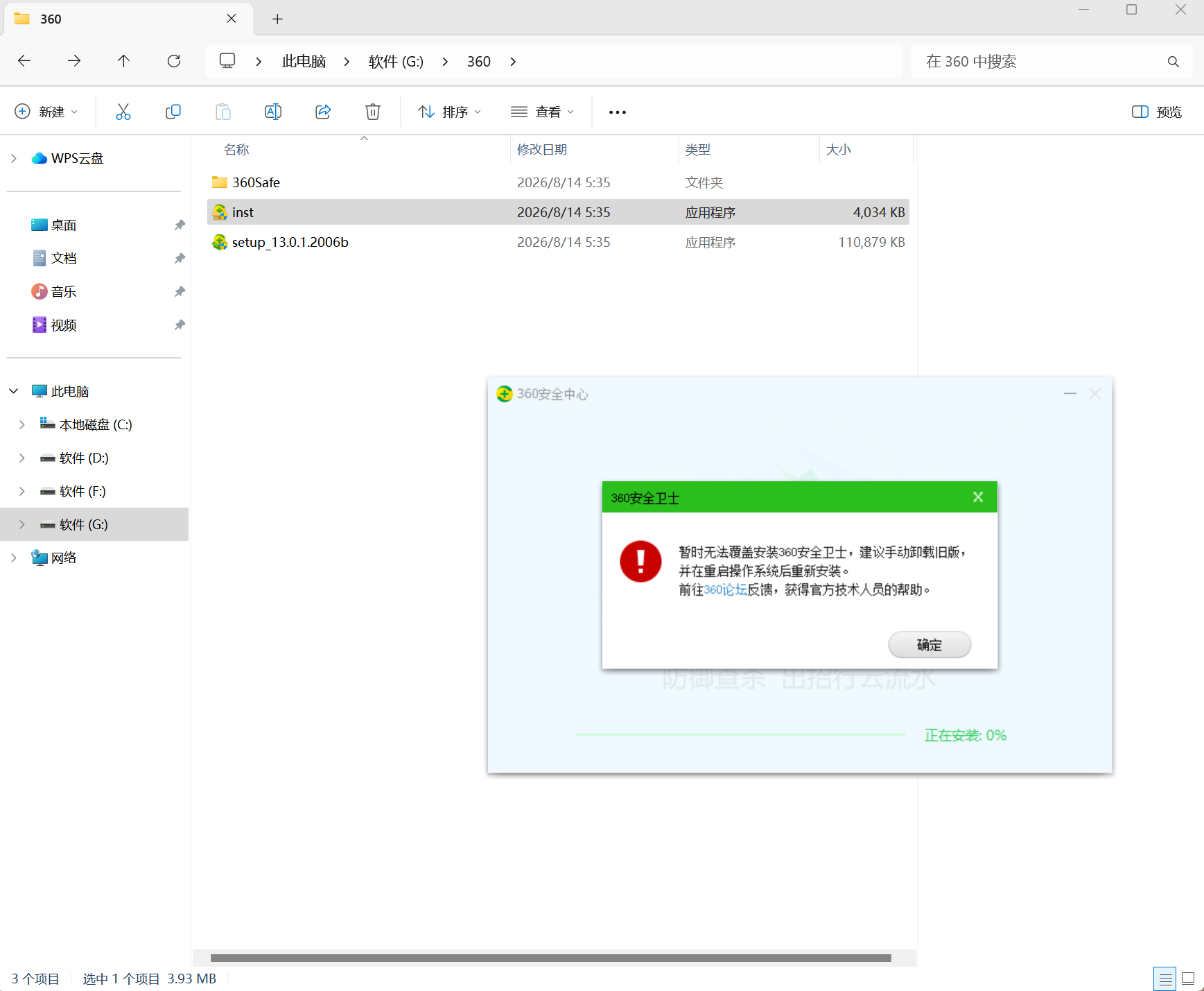Screen dimensions: 1204x991
Task: Click 此电脑 in the address breadcrumb
Action: [x=304, y=62]
